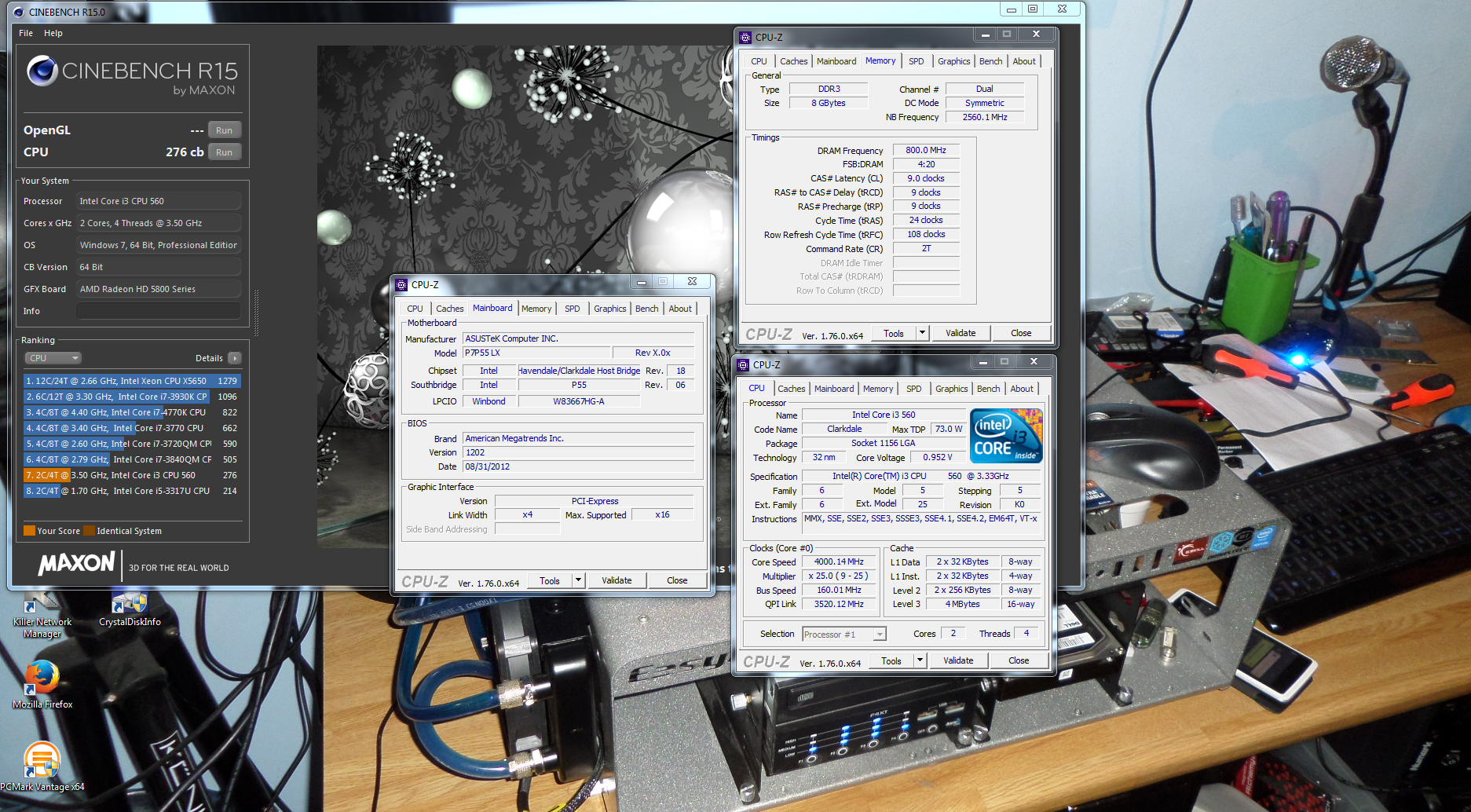Click Tools button in Mainboard CPU-Z window
Image resolution: width=1471 pixels, height=812 pixels.
click(550, 580)
